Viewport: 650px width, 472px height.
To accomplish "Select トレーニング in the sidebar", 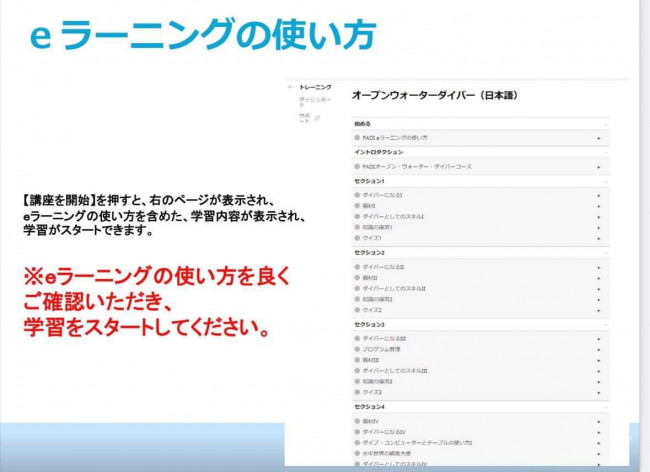I will click(x=315, y=88).
